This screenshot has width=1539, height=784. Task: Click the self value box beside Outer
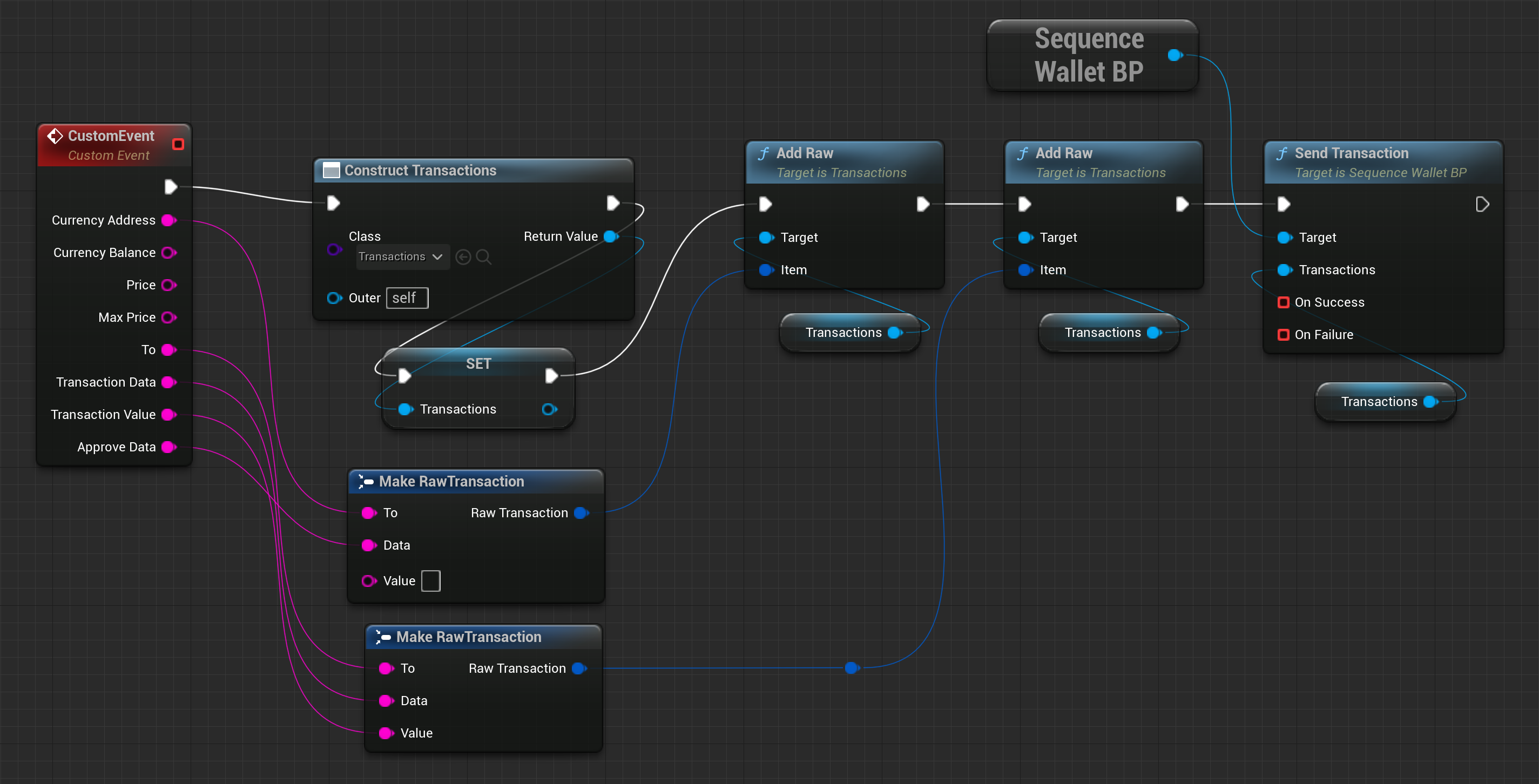point(407,298)
